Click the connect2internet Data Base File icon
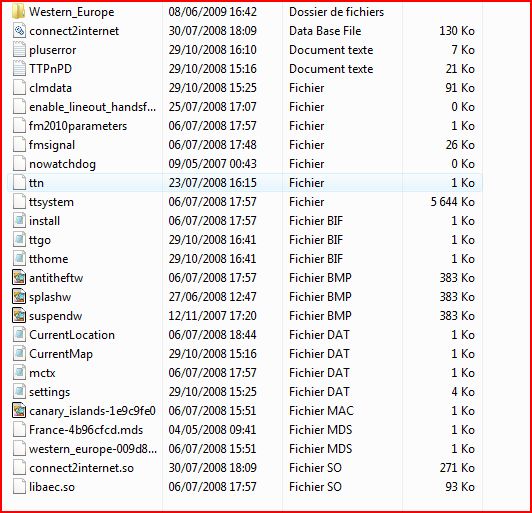 coord(19,31)
